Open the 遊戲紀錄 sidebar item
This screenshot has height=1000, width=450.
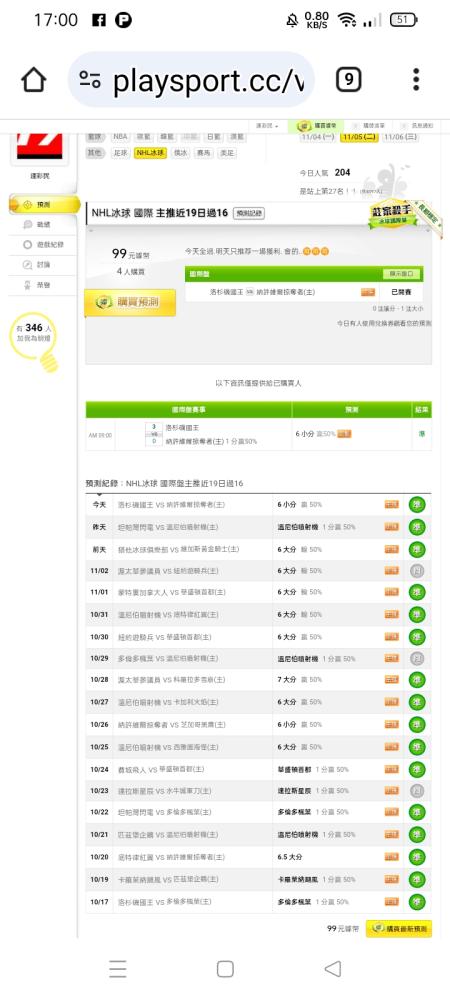43,244
